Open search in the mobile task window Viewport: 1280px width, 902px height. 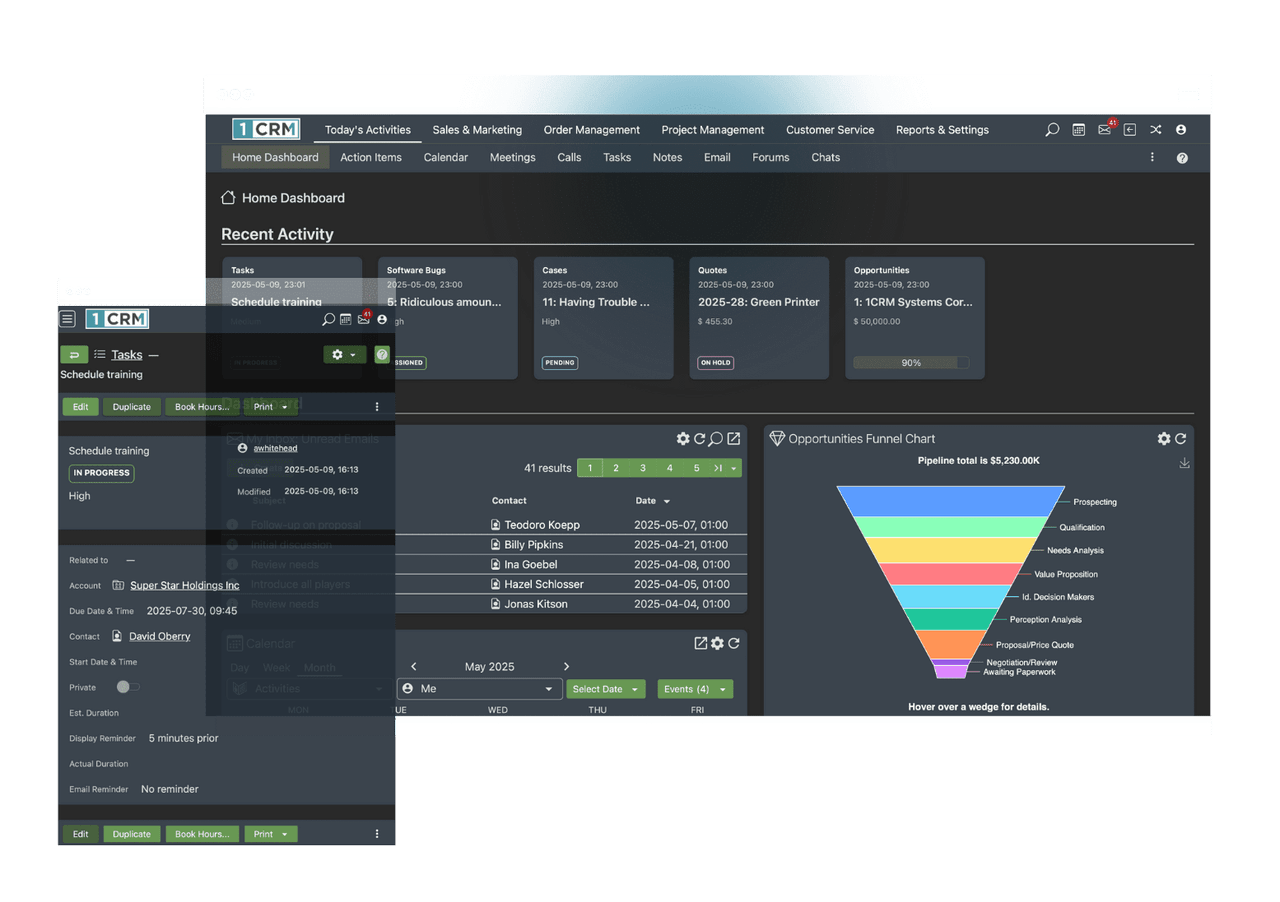click(x=328, y=320)
